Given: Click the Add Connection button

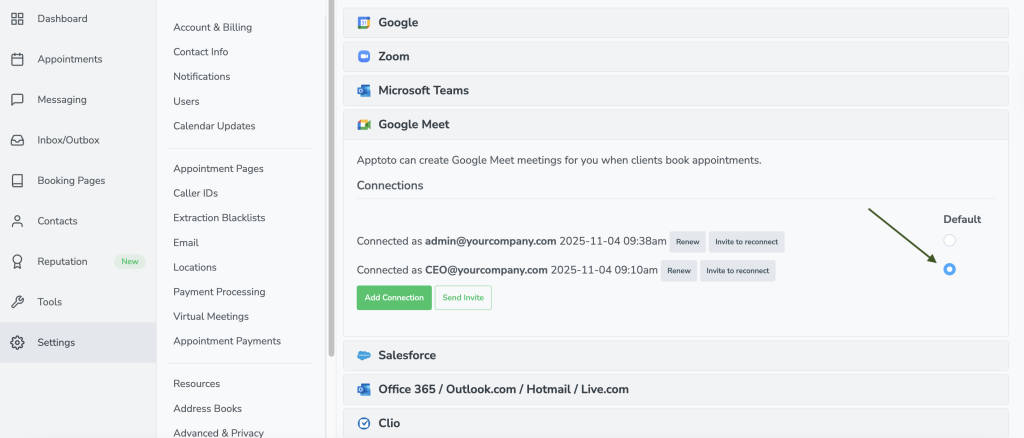Looking at the screenshot, I should tap(394, 298).
